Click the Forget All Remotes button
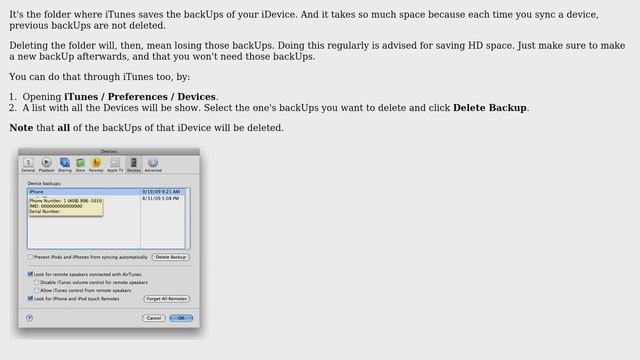The image size is (640, 360). coord(167,299)
